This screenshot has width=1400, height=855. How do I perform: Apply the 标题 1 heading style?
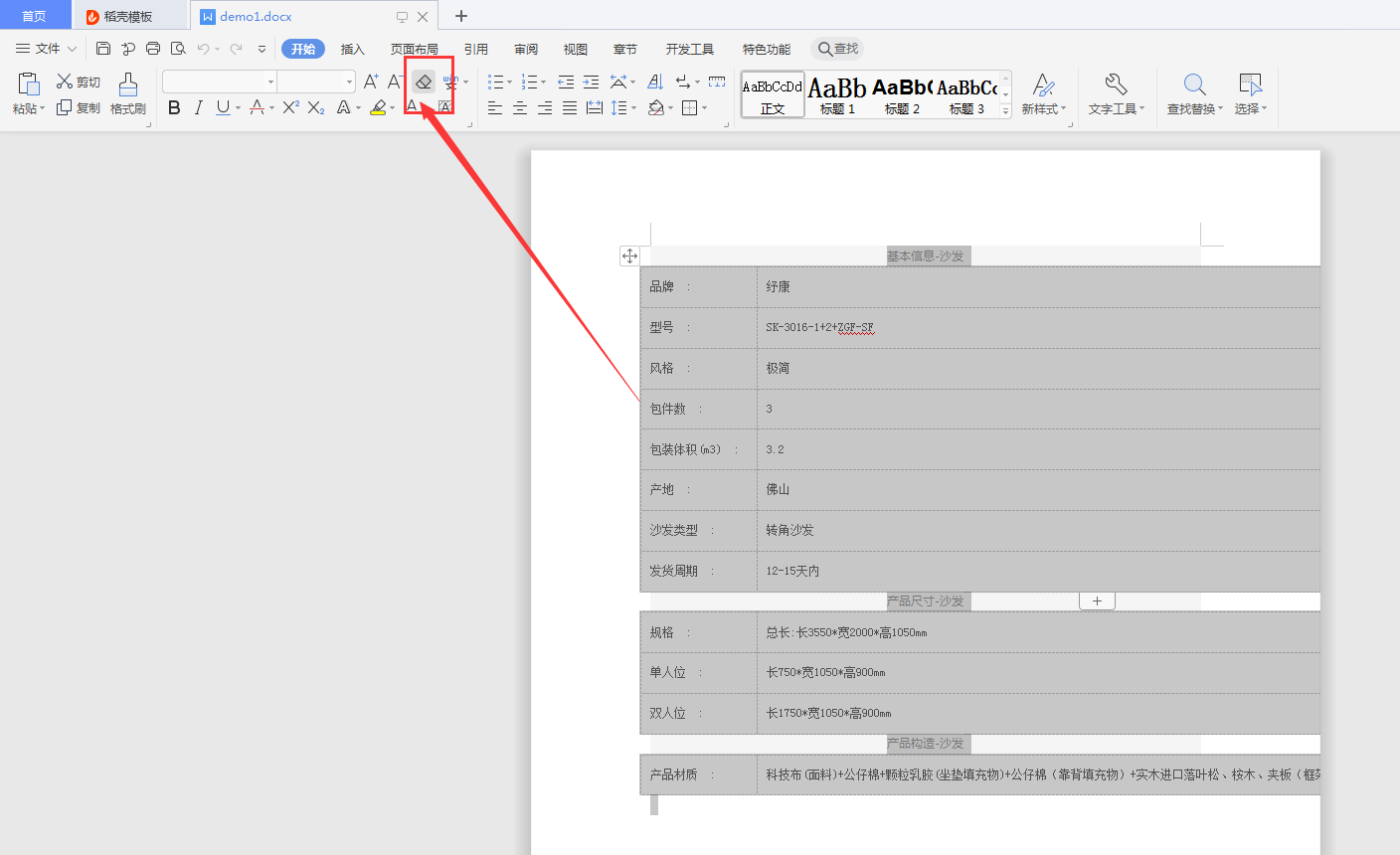[x=837, y=95]
